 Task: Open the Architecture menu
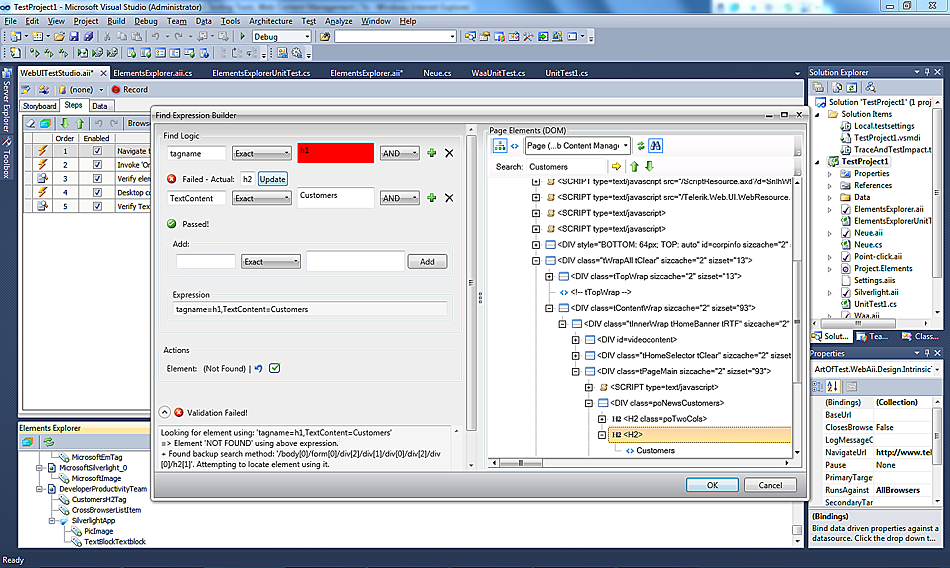[x=271, y=21]
